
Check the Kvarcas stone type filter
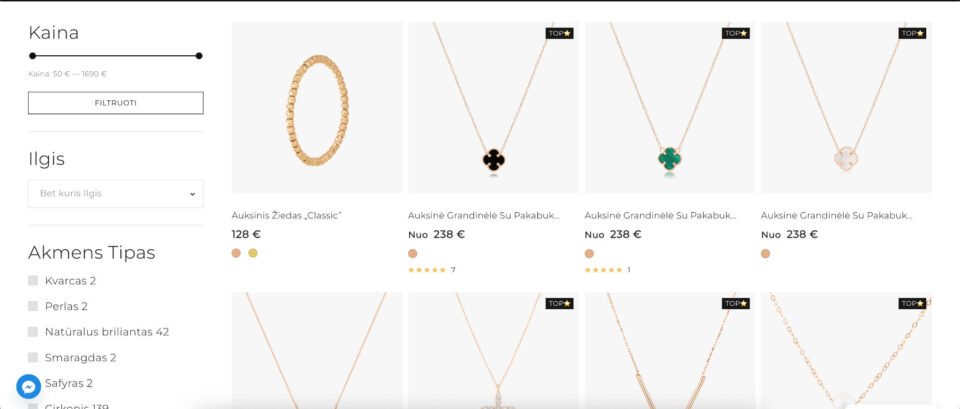[33, 281]
